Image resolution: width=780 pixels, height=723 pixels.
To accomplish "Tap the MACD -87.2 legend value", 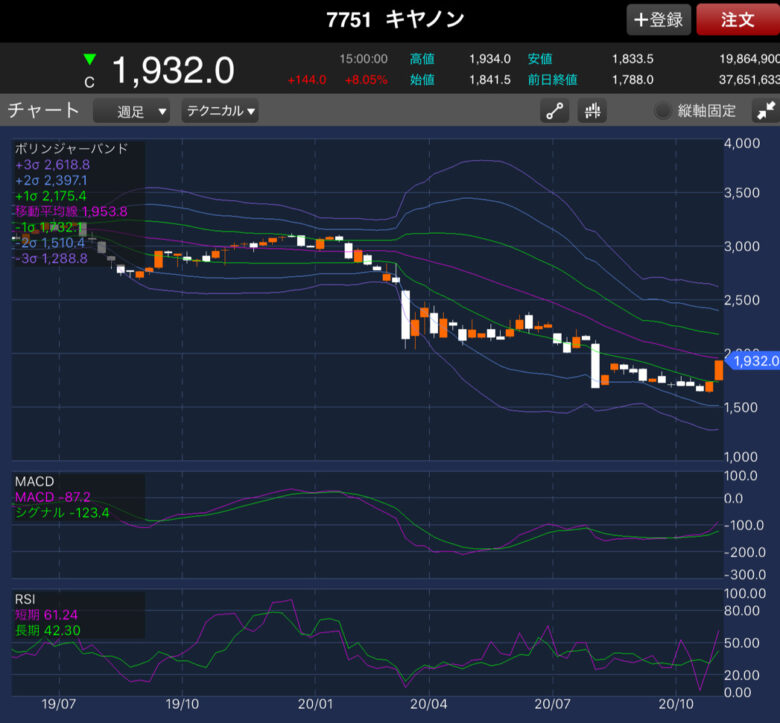I will 53,497.
